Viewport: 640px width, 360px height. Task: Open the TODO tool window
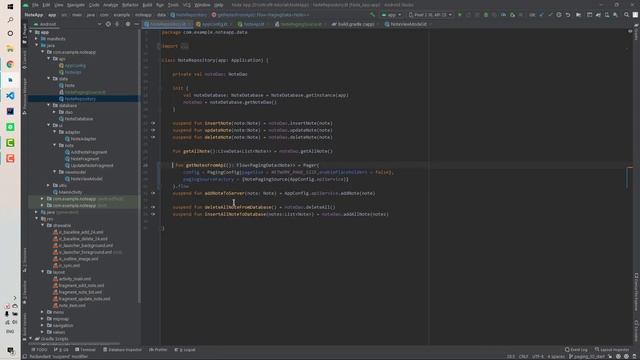(40, 350)
